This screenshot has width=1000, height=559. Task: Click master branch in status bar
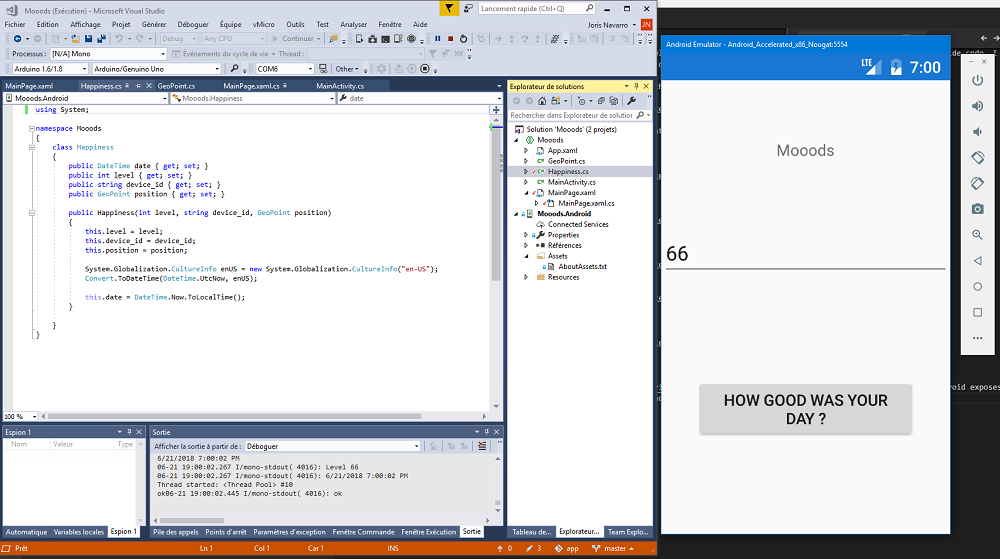(x=613, y=548)
